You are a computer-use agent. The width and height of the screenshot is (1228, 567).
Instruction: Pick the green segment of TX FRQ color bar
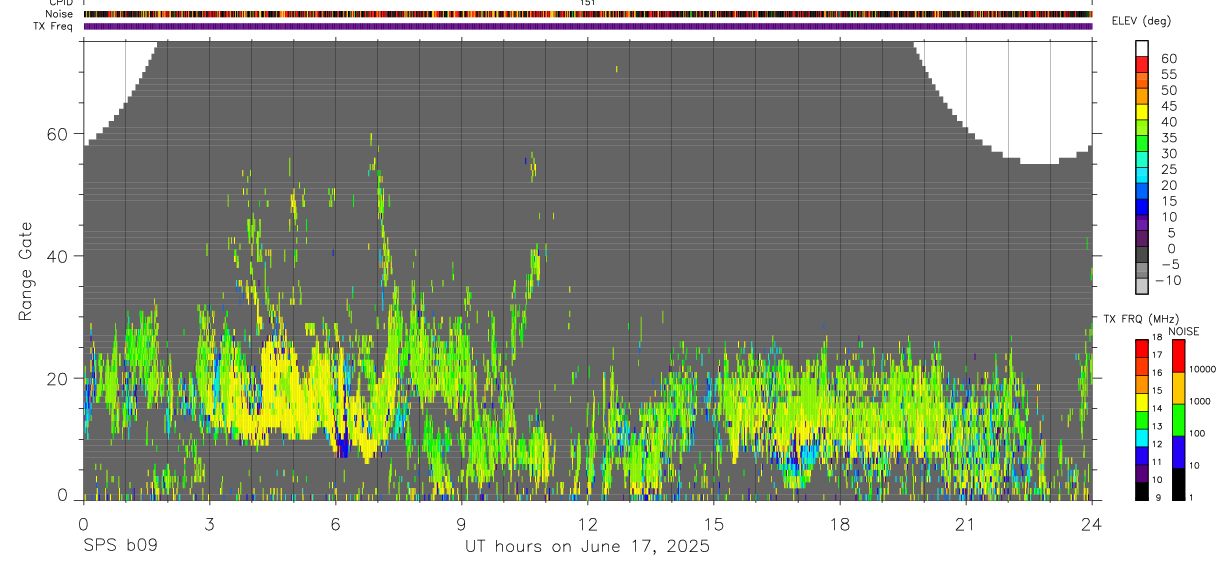tap(1142, 420)
